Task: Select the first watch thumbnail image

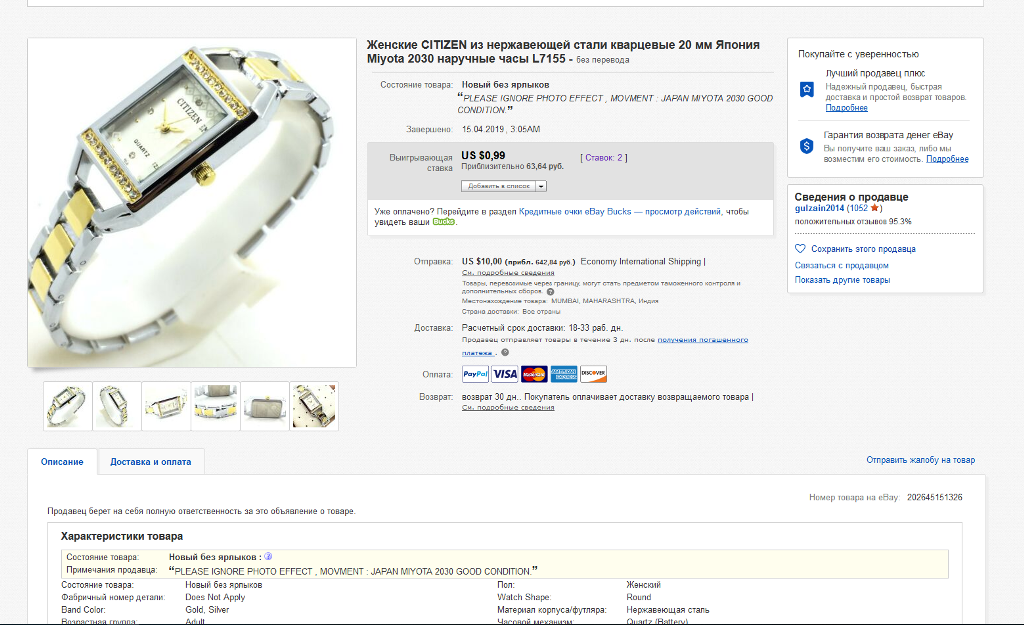Action: tap(68, 406)
